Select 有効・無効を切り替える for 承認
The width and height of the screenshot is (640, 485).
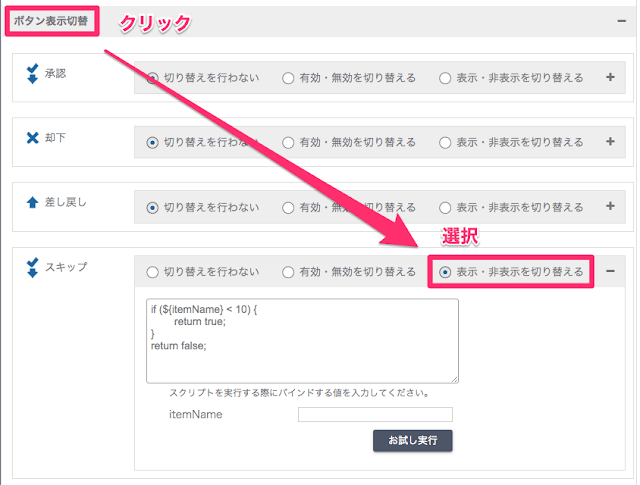click(x=288, y=78)
